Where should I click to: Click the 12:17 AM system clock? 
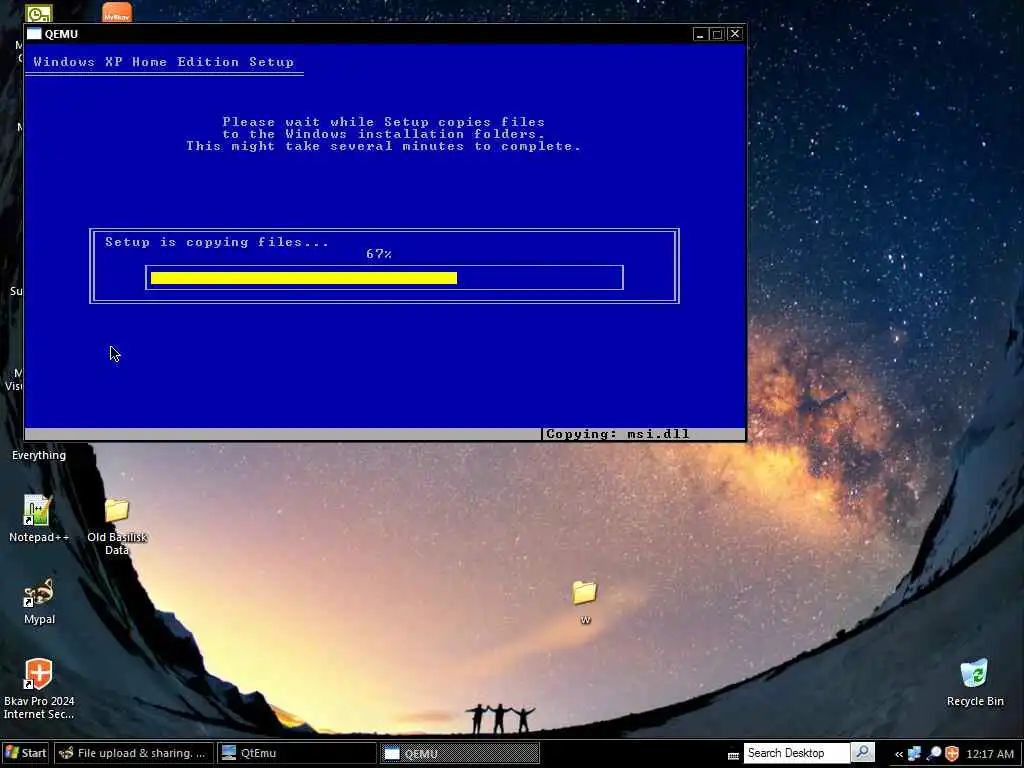pos(989,754)
